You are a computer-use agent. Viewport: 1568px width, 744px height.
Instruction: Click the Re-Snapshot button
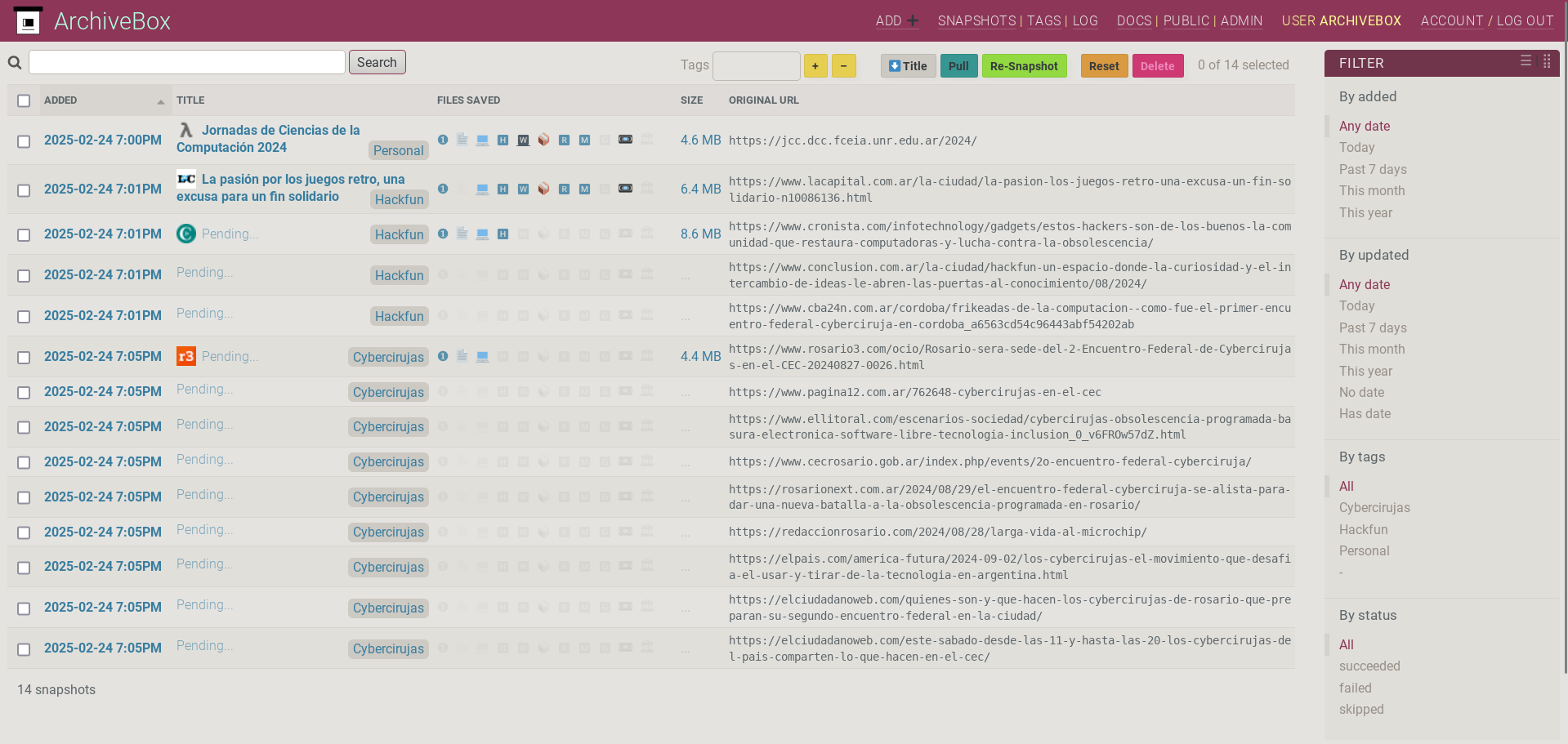[x=1024, y=66]
